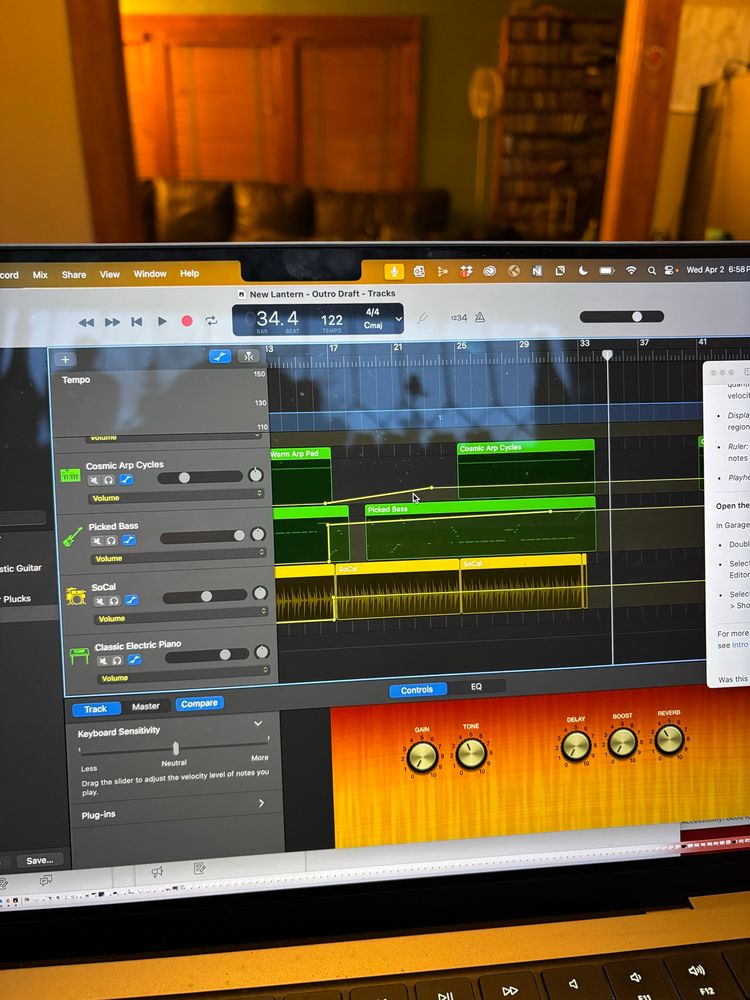Click the Cosmic Arp Cycles pan knob
This screenshot has height=1000, width=750.
pyautogui.click(x=255, y=474)
